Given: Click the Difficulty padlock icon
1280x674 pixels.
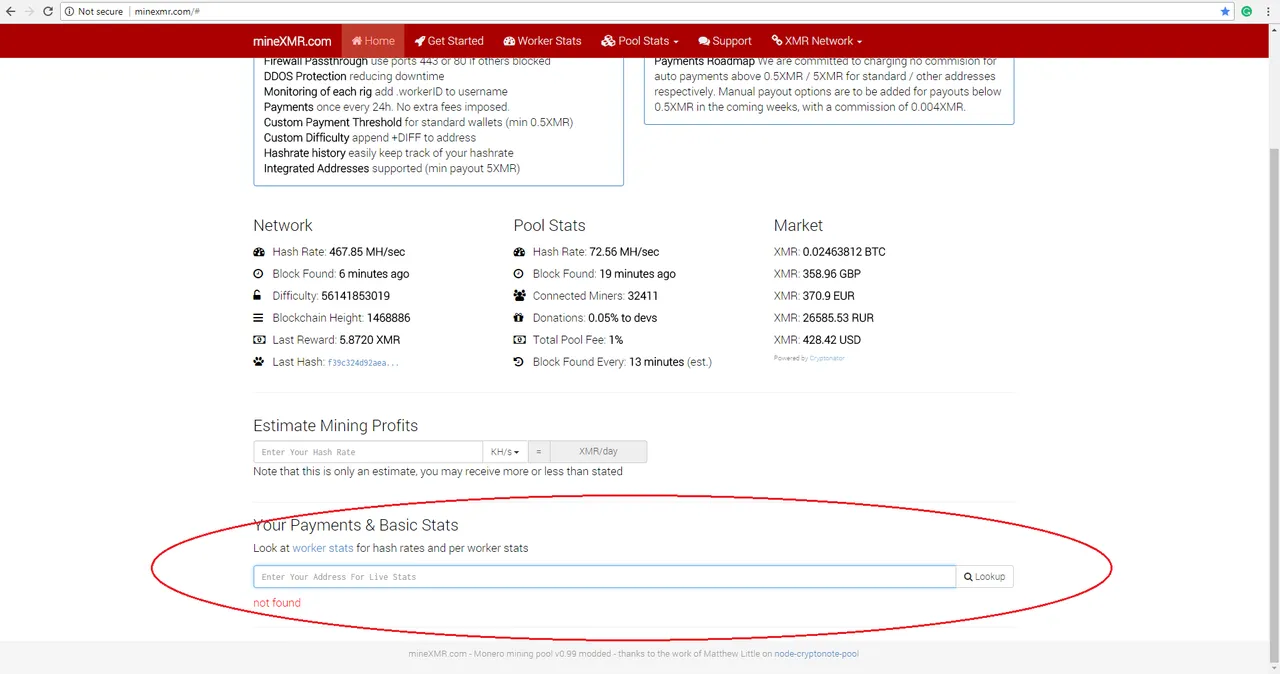Looking at the screenshot, I should [x=259, y=296].
